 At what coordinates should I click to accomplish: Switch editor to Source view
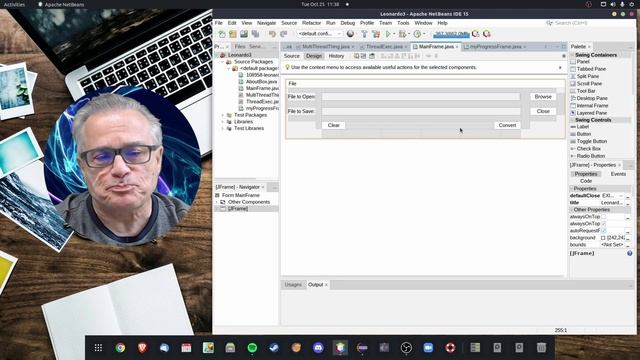[x=291, y=56]
